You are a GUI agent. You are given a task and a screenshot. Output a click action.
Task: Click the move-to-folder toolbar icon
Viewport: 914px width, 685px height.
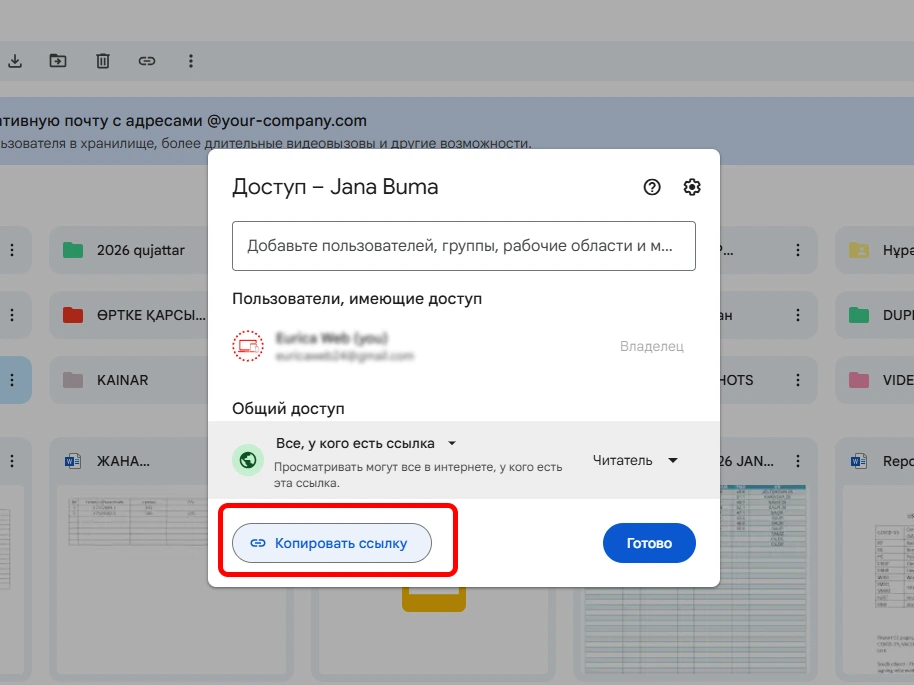coord(58,61)
